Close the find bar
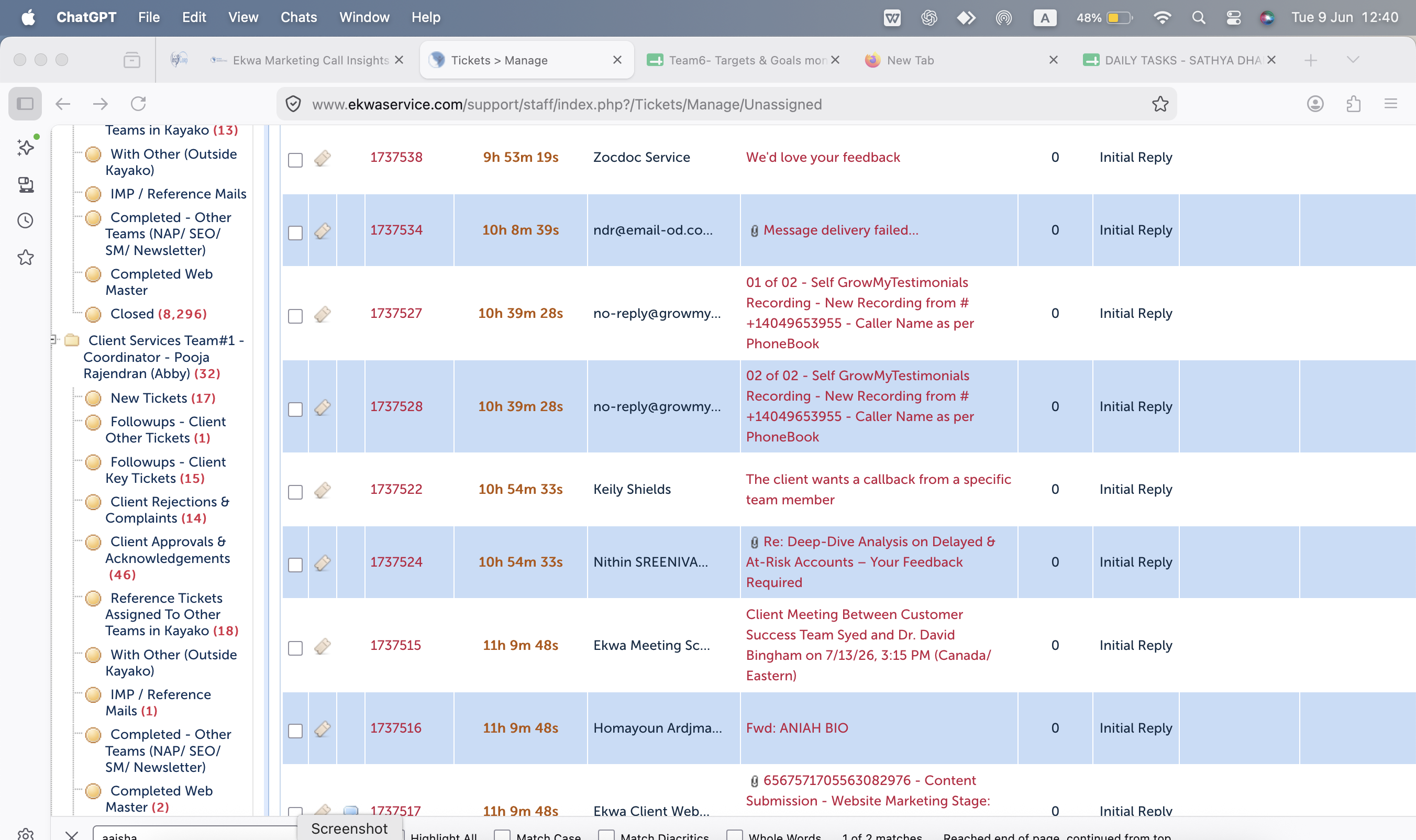Viewport: 1416px width, 840px height. 72,835
